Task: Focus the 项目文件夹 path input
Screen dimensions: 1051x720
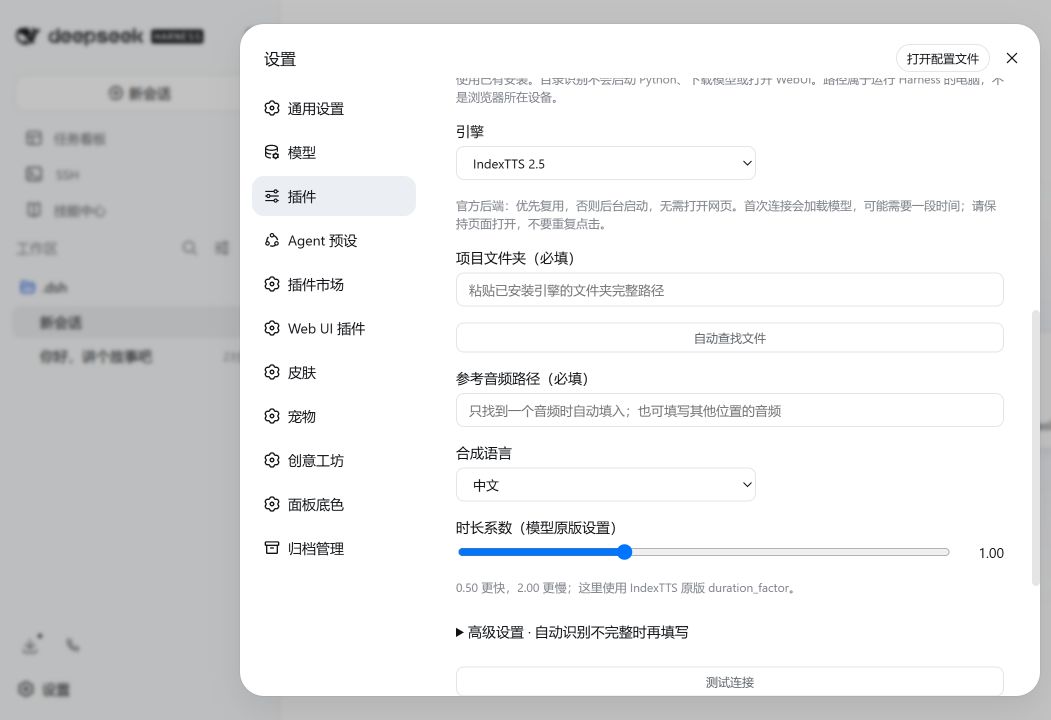Action: [x=729, y=290]
